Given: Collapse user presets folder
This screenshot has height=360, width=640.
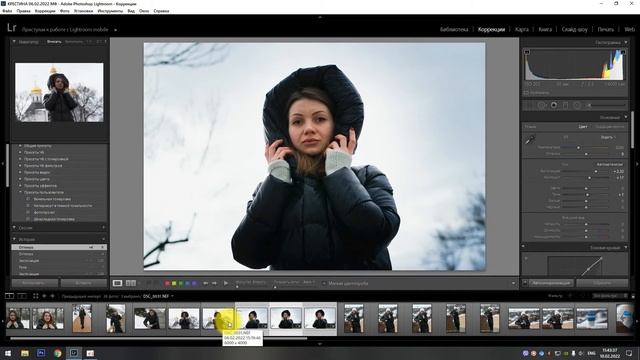Looking at the screenshot, I should pyautogui.click(x=20, y=192).
